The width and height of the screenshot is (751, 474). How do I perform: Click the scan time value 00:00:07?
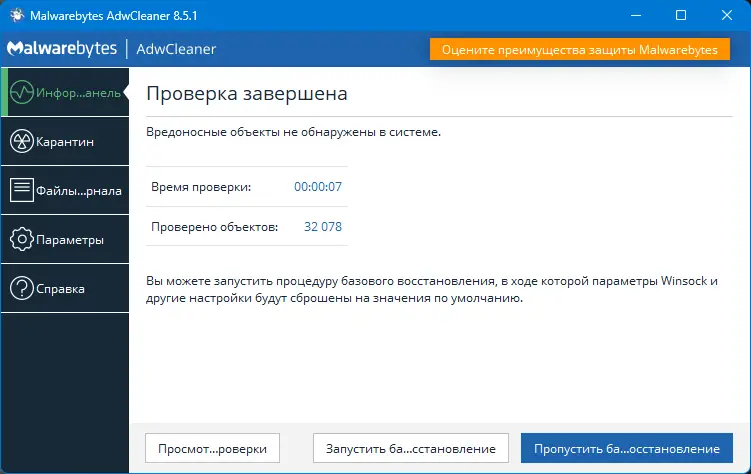click(318, 187)
